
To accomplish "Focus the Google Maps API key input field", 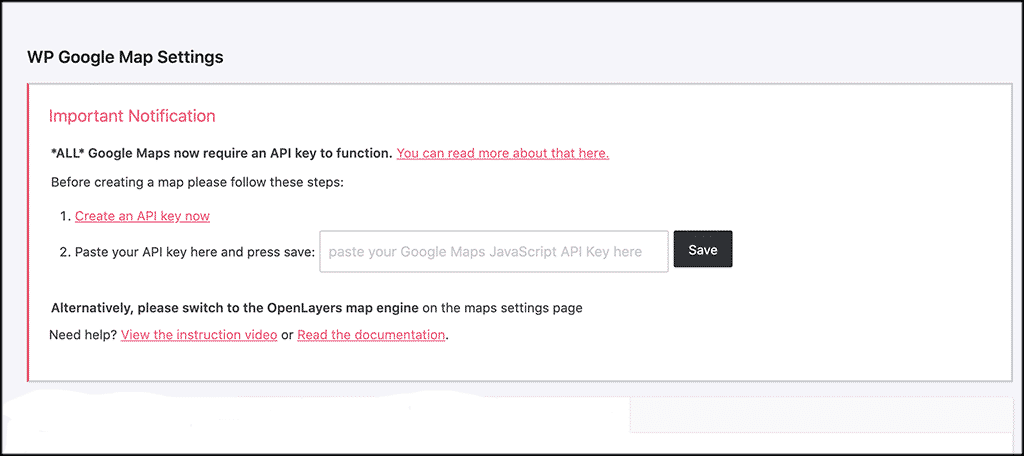I will 494,251.
